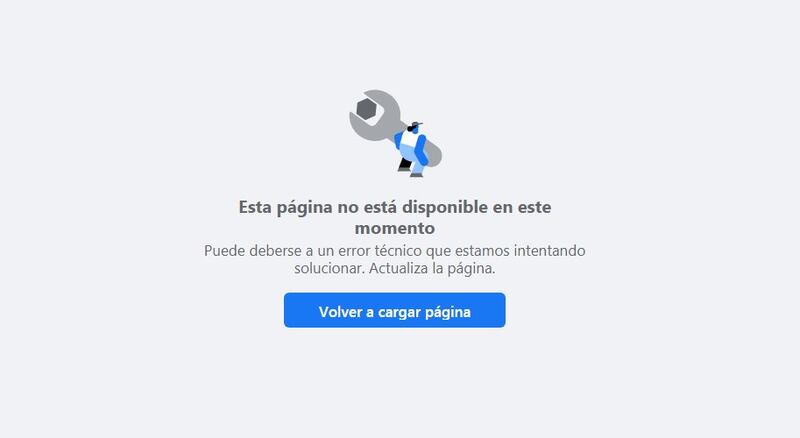Click the word "momento" in the heading
800x438 pixels.
pyautogui.click(x=395, y=228)
